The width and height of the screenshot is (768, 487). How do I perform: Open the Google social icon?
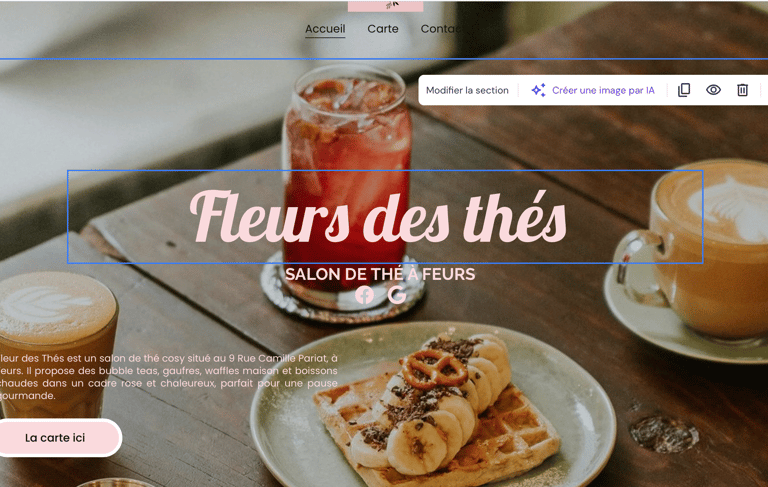(397, 295)
